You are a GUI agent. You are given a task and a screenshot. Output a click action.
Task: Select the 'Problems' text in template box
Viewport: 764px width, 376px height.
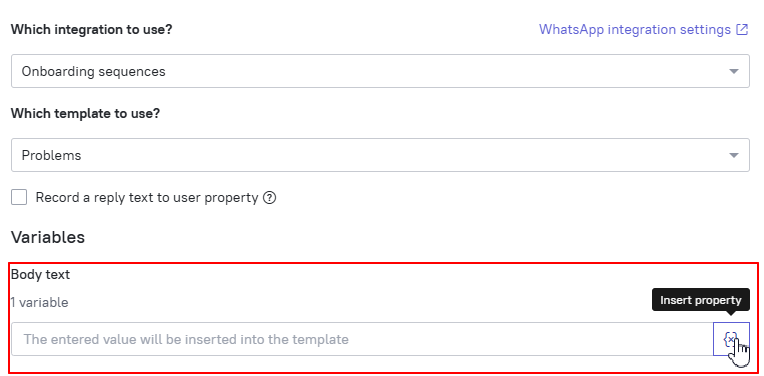tap(52, 155)
